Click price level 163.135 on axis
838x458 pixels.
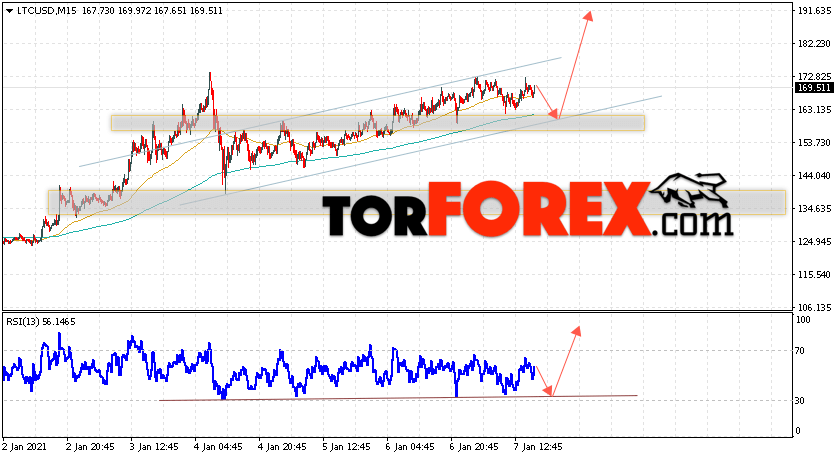[814, 110]
